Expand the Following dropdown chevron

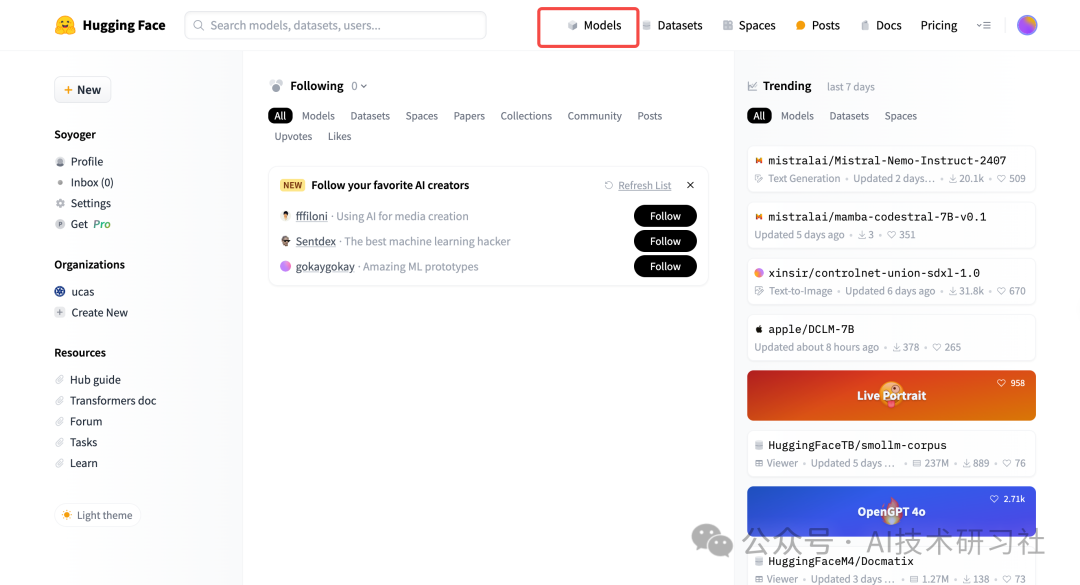click(x=364, y=87)
